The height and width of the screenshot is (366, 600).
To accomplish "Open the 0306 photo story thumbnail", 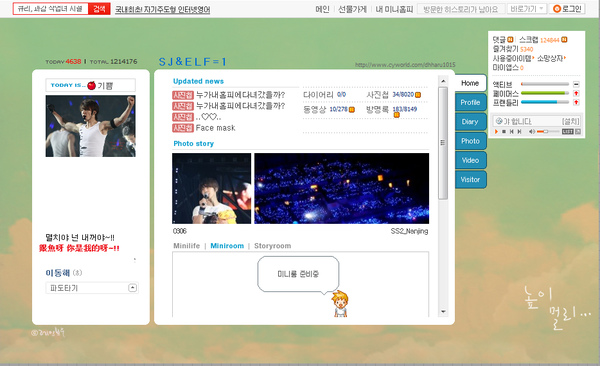I will 212,188.
